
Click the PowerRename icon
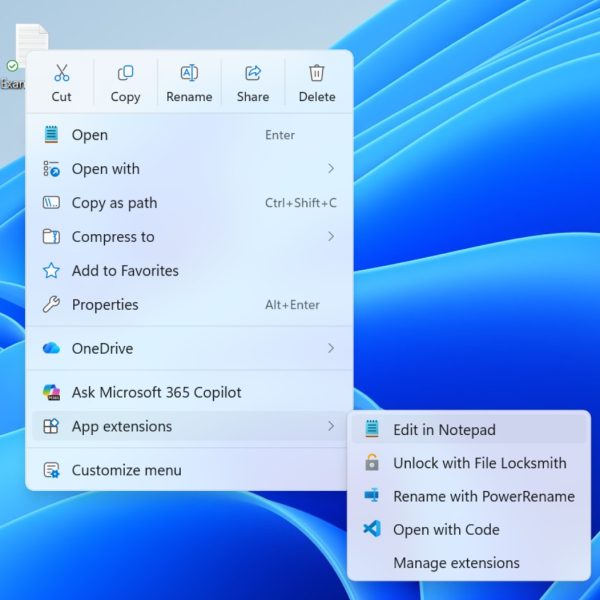pos(372,496)
